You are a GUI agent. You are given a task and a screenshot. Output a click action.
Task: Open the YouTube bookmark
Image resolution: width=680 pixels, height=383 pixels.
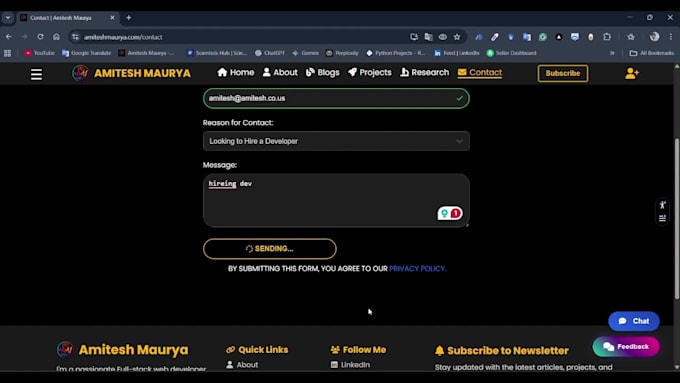[39, 53]
